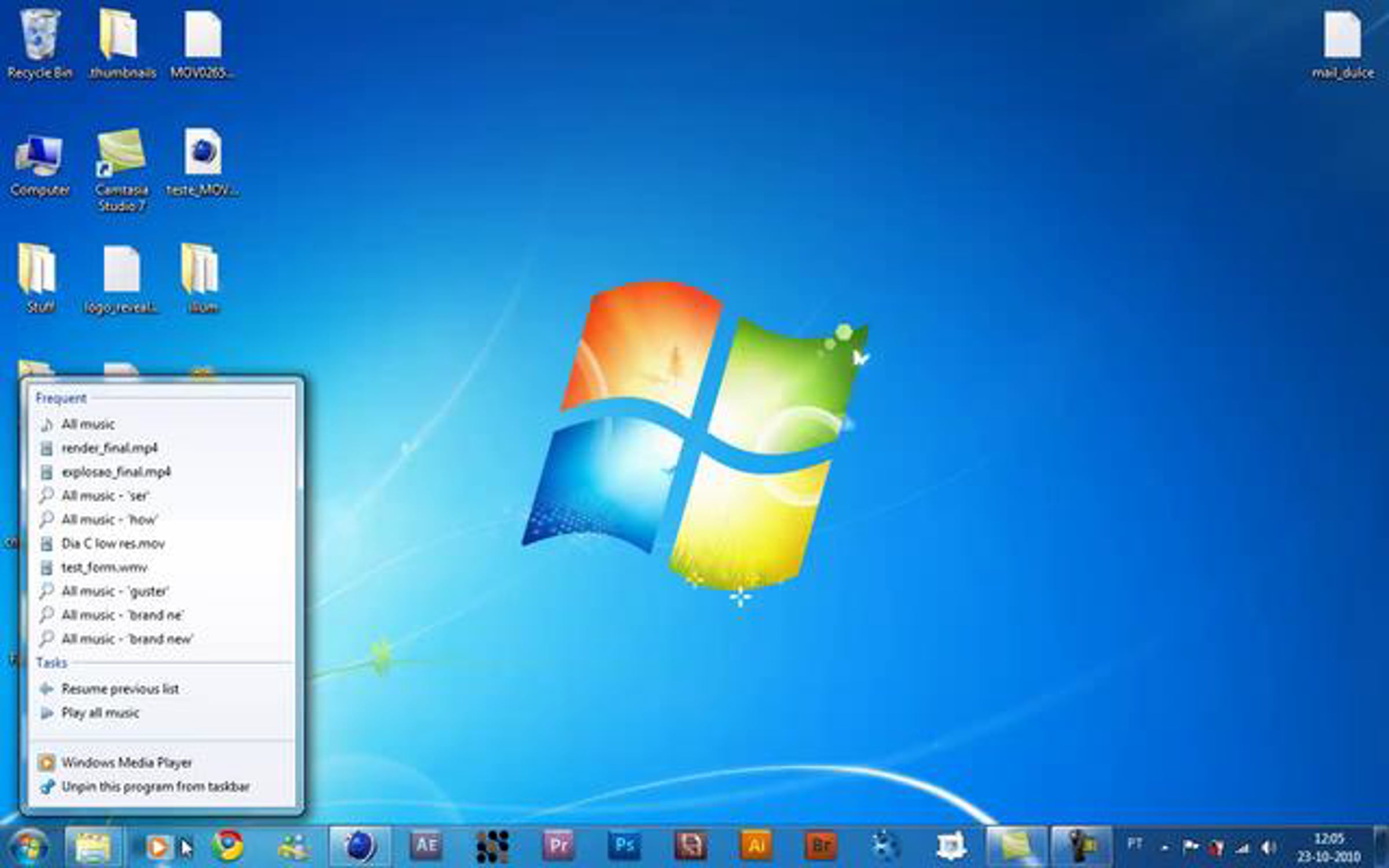Launch Adobe After Effects from the taskbar
1389x868 pixels.
tap(426, 846)
